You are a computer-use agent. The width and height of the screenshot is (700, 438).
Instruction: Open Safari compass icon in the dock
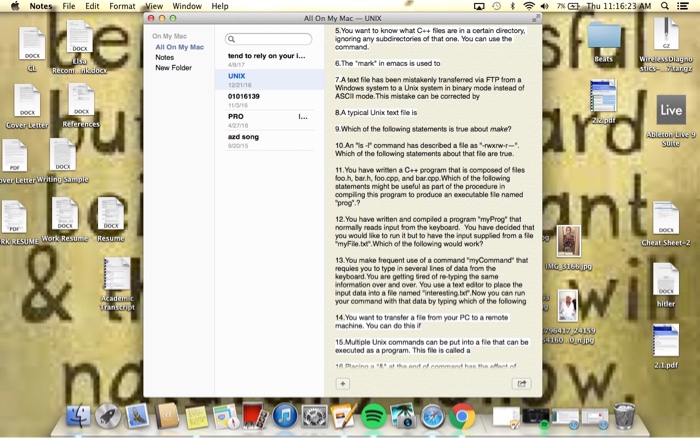pos(432,416)
